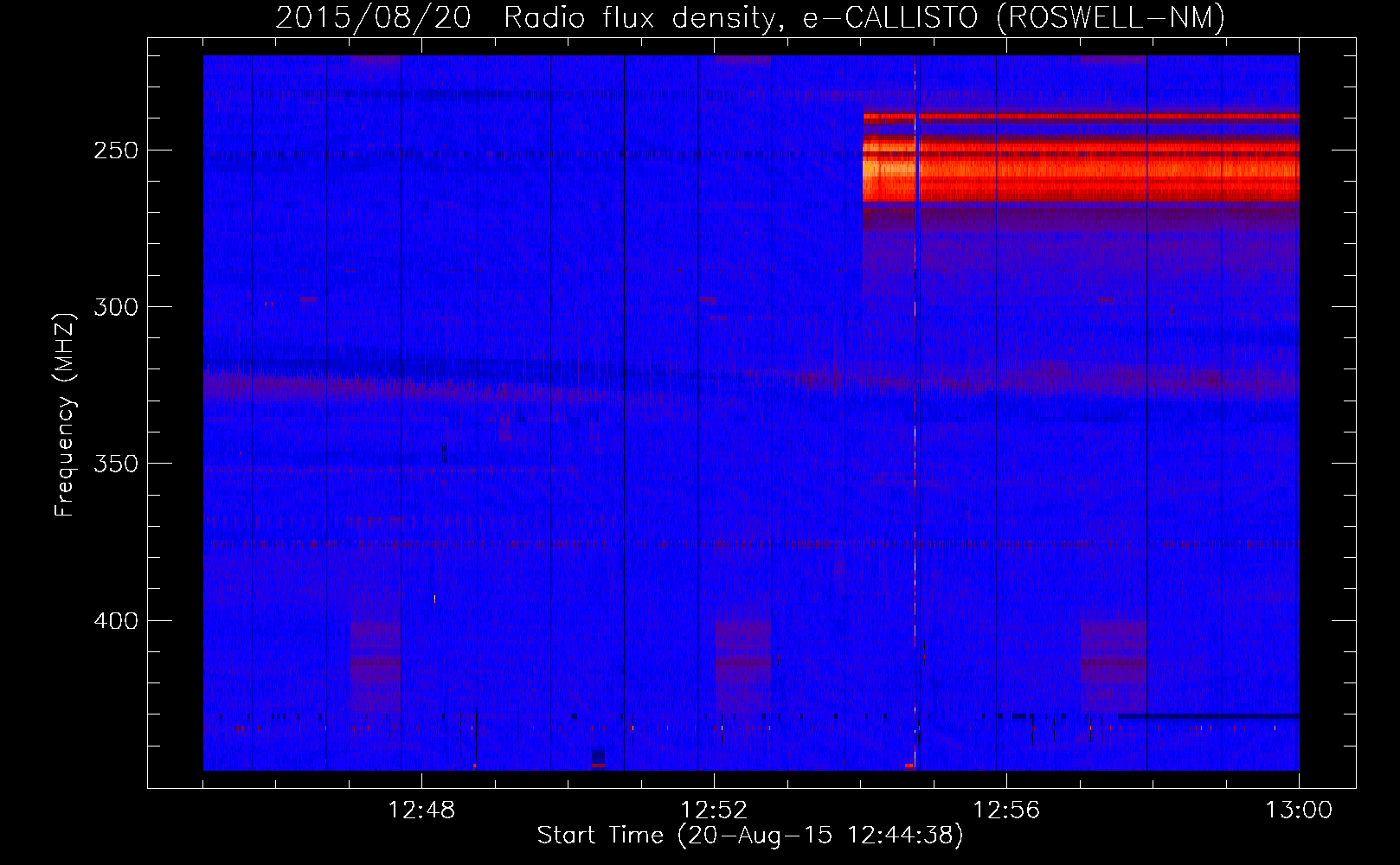Click the "2015/08/20" date in the title
This screenshot has width=1400, height=865.
[373, 17]
